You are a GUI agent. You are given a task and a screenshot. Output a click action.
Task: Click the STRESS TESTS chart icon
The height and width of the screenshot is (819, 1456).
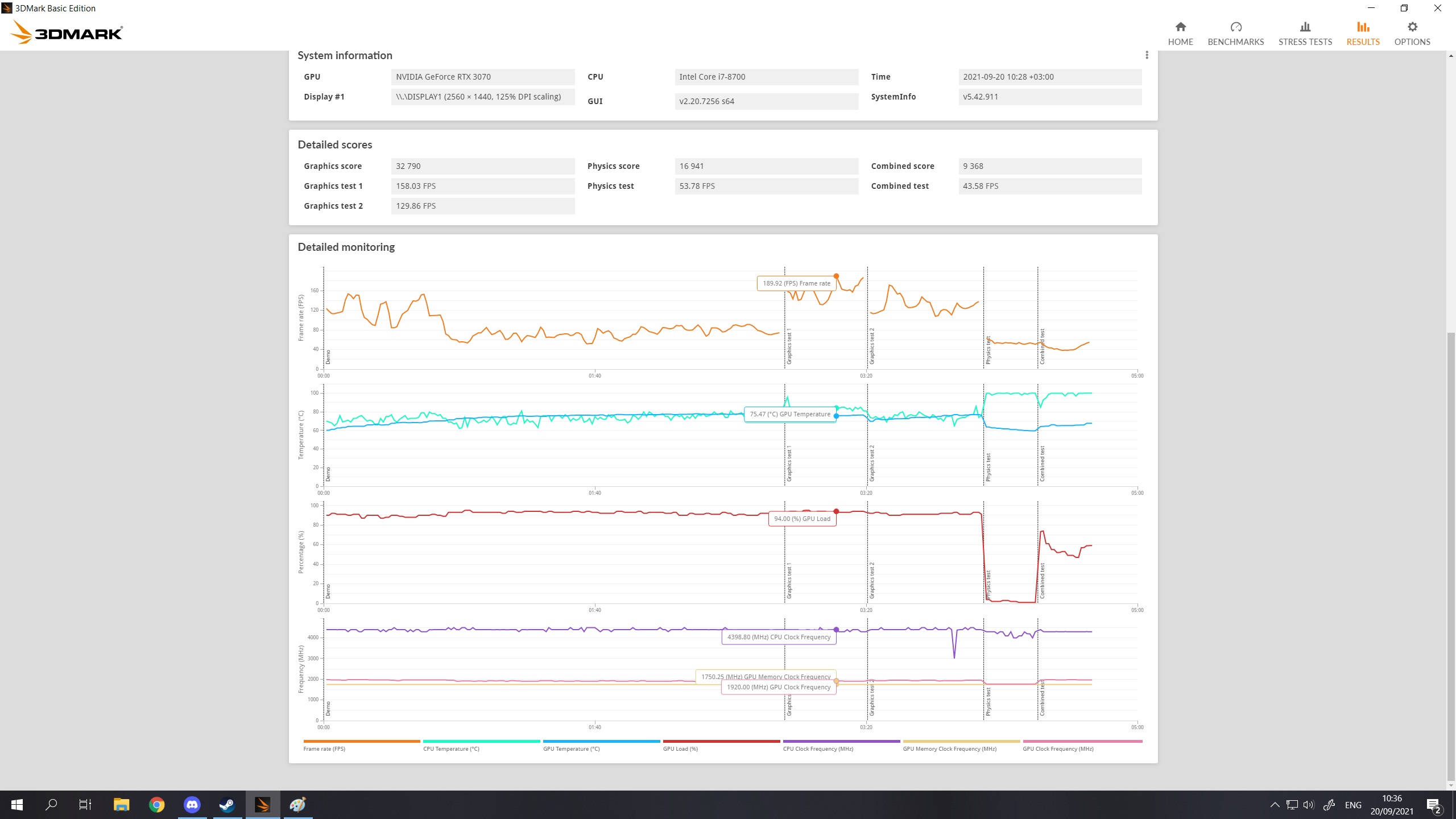coord(1305,27)
